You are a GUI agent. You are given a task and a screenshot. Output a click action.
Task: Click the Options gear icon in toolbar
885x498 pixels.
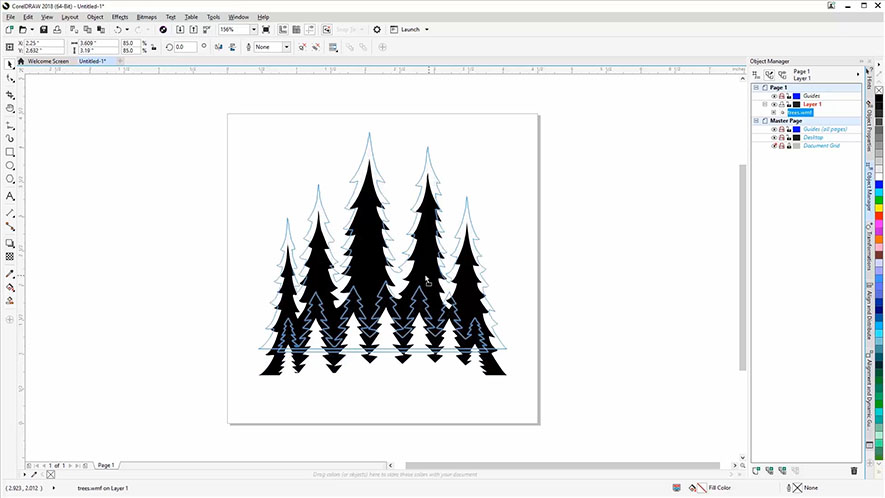coord(377,30)
